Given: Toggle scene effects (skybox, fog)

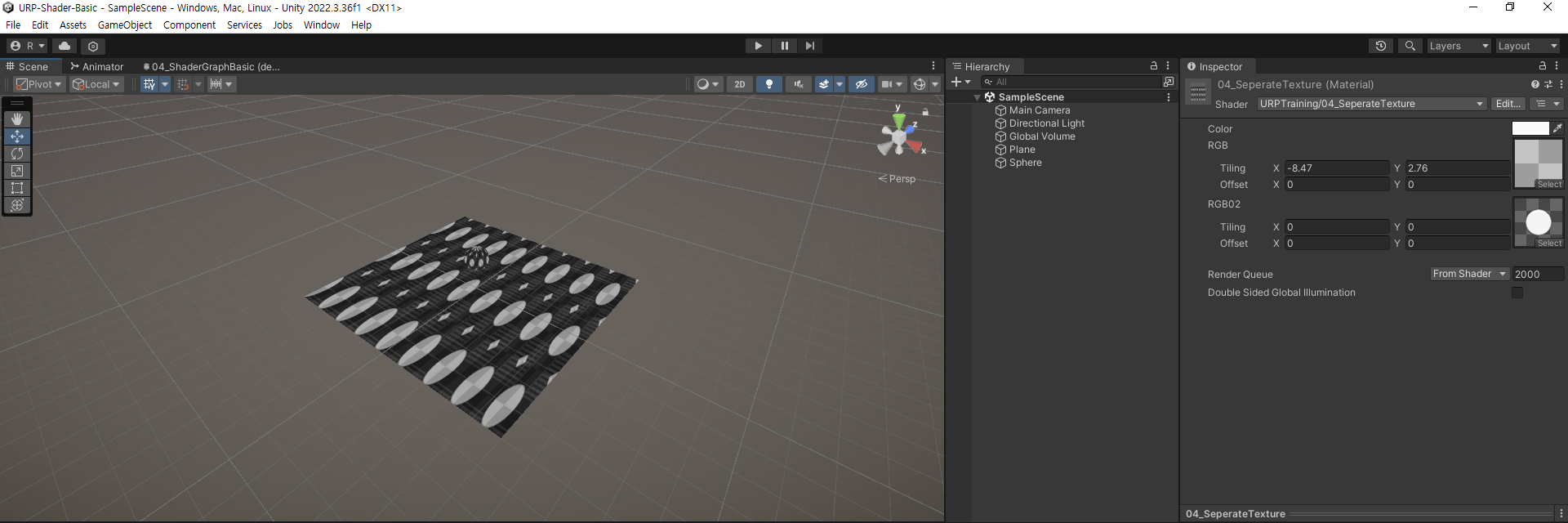Looking at the screenshot, I should pos(824,84).
